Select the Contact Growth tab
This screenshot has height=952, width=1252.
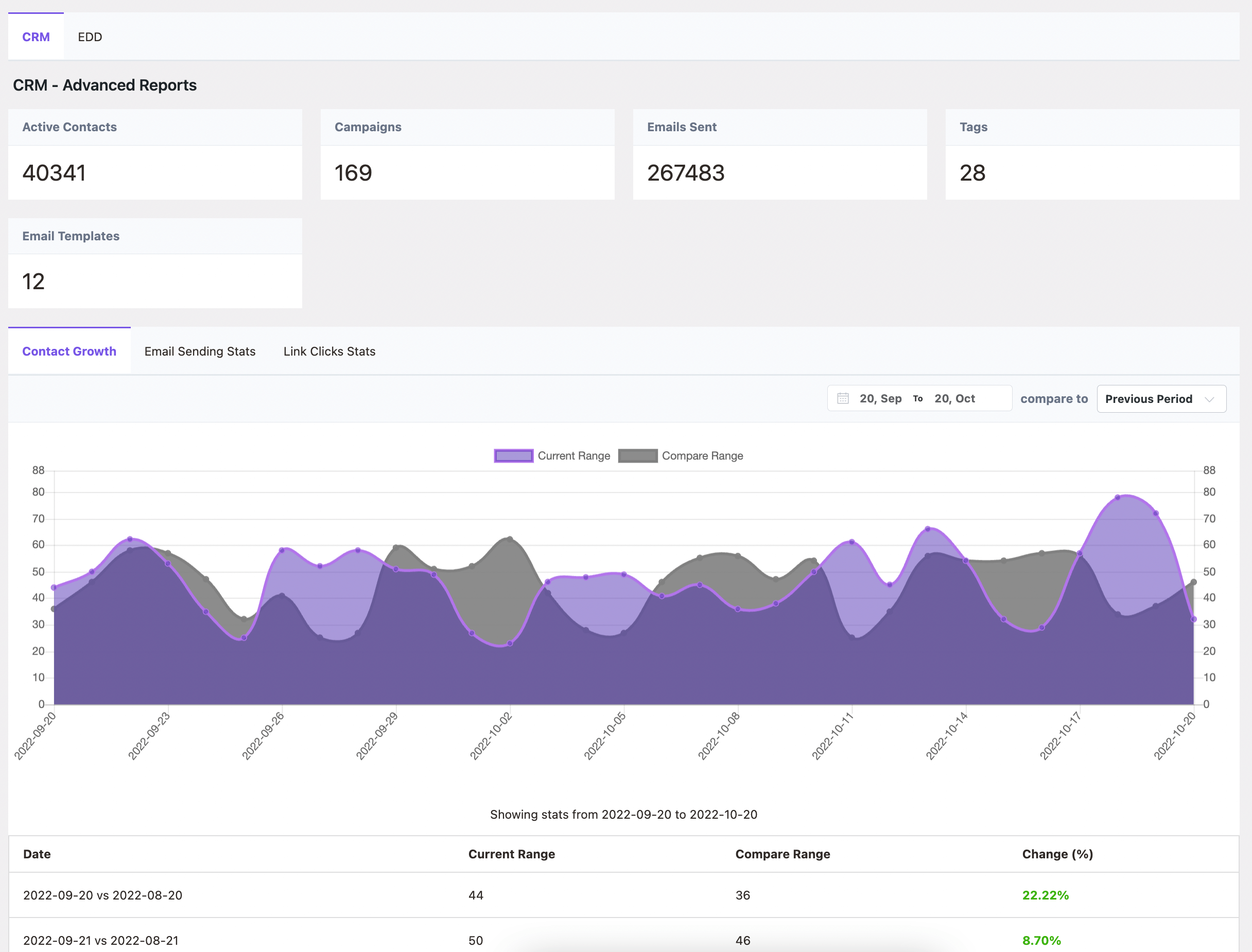pos(69,351)
